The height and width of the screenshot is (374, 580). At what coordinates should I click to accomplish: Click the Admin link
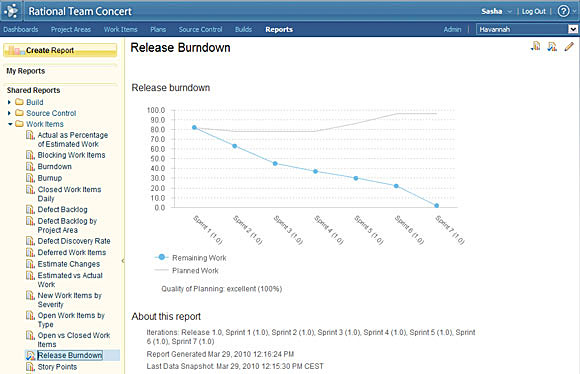[452, 29]
